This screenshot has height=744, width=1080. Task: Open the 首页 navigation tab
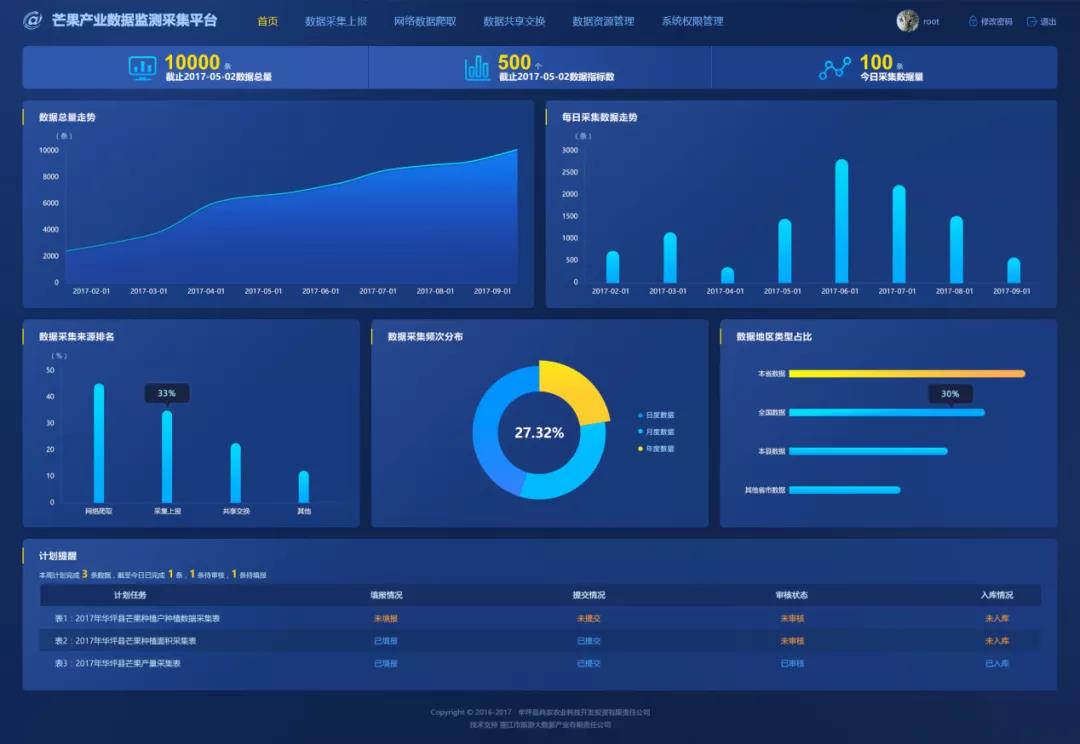[267, 21]
